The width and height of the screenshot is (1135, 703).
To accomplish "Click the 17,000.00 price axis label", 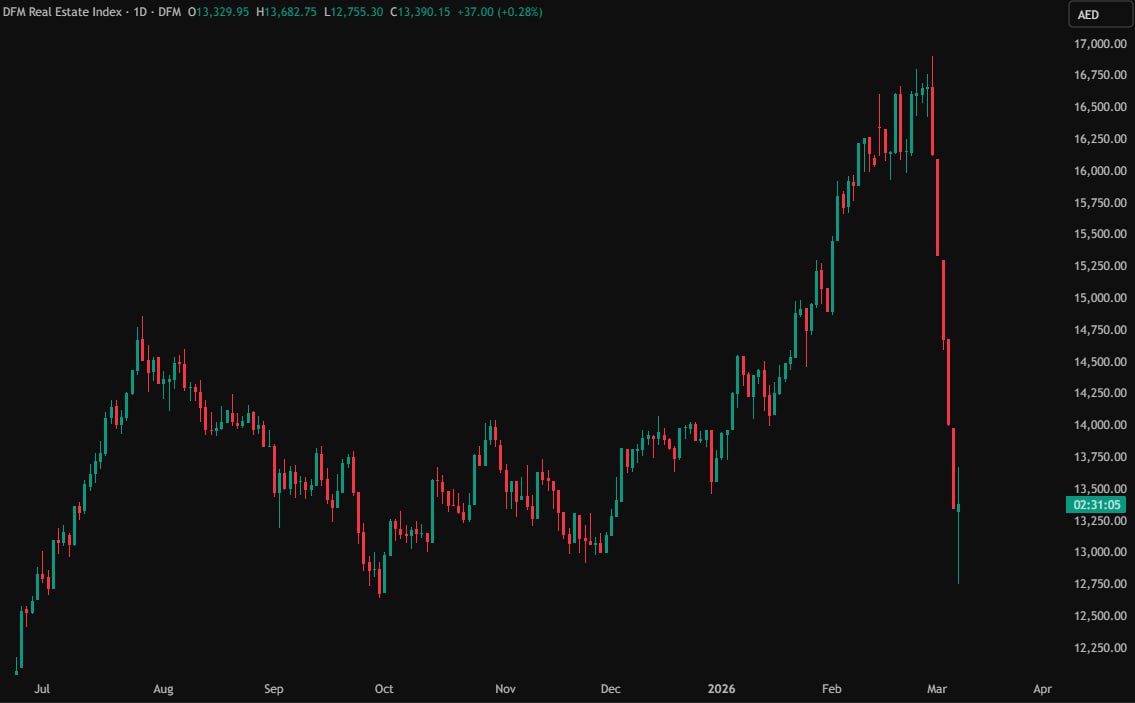I will 1098,44.
